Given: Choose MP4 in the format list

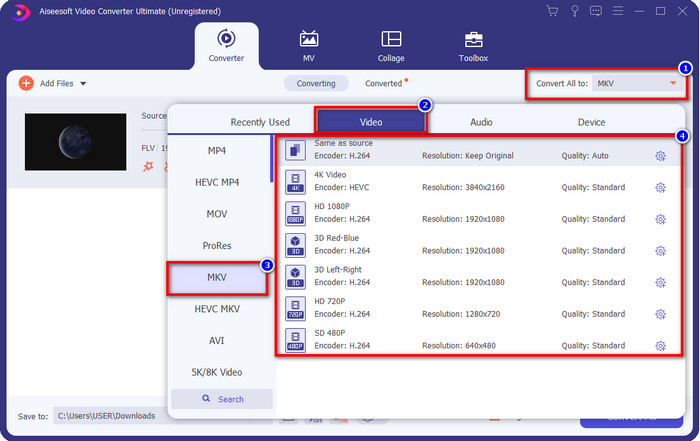Looking at the screenshot, I should (217, 151).
